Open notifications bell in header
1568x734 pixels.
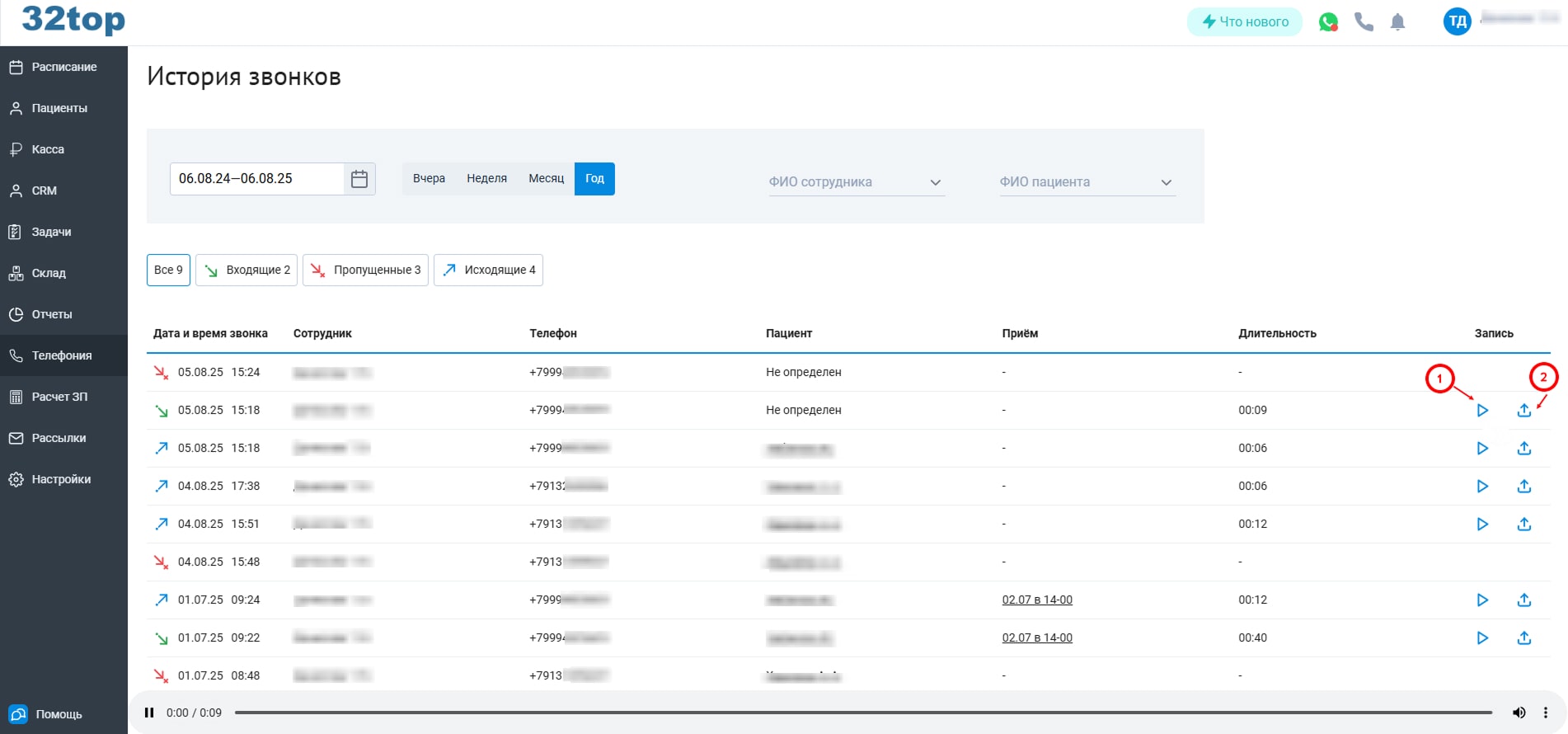[x=1397, y=22]
